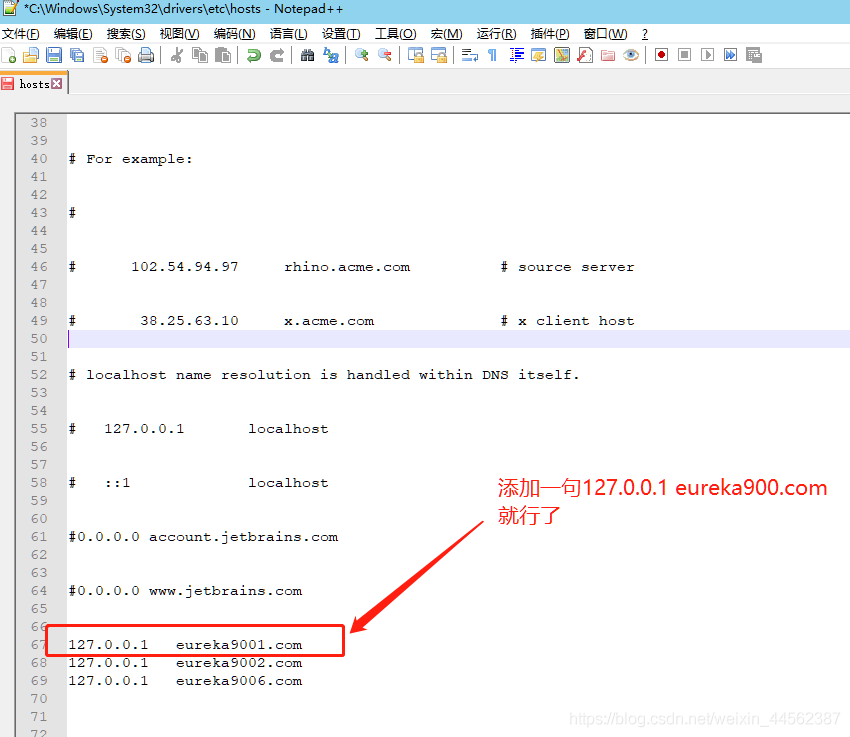Click line number 67 in the margin
The width and height of the screenshot is (850, 737).
[39, 645]
